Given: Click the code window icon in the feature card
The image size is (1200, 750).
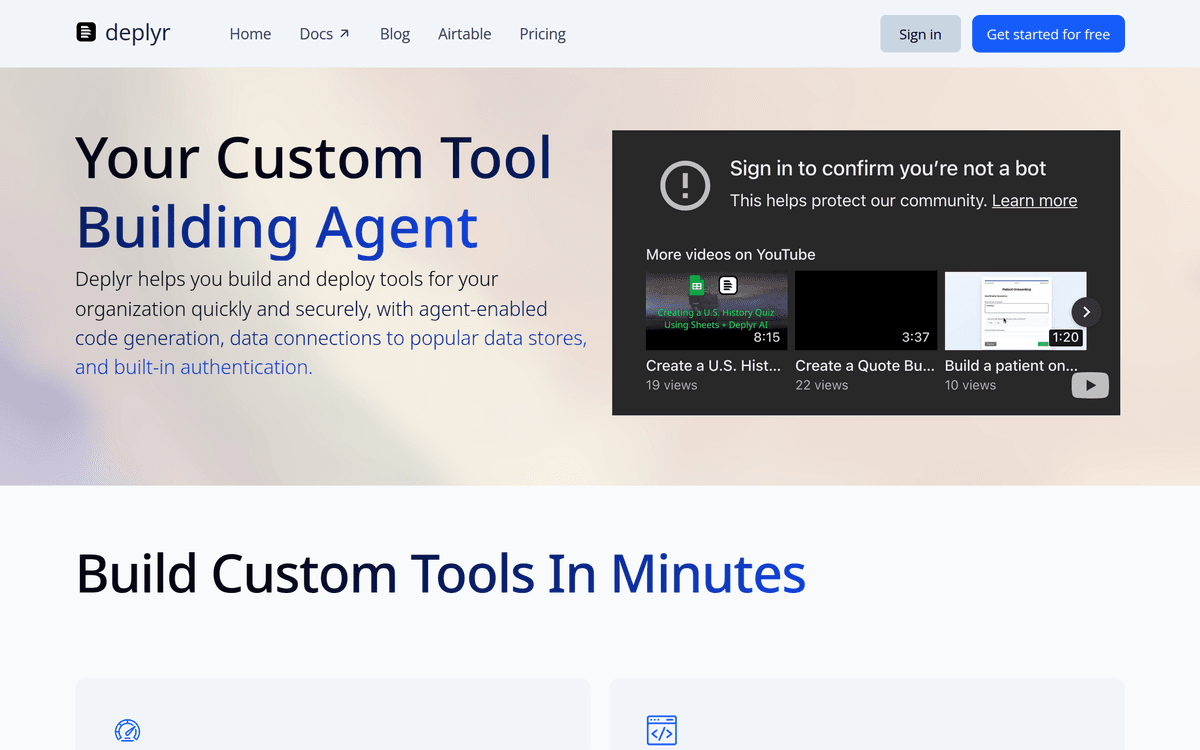Looking at the screenshot, I should pos(662,731).
